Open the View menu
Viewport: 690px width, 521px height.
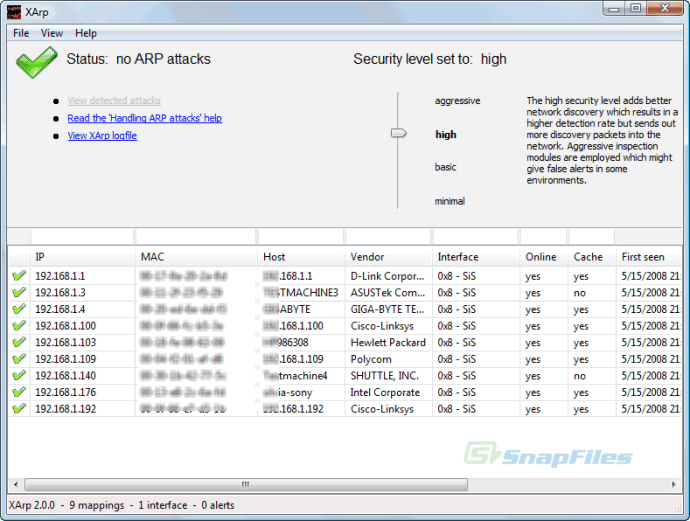coord(51,33)
